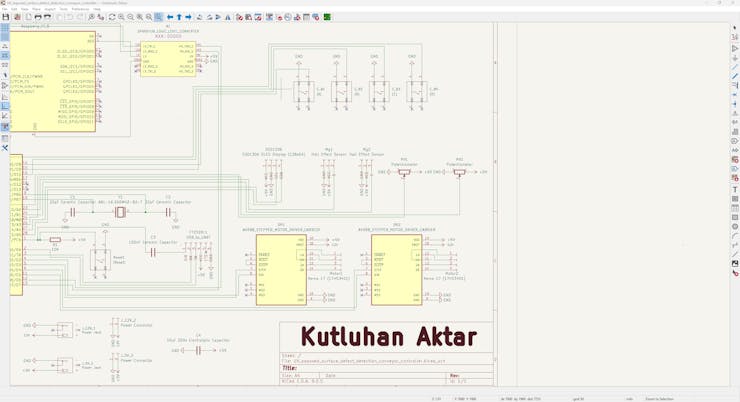Open the Tools menu
This screenshot has height=402, width=740.
(x=64, y=9)
